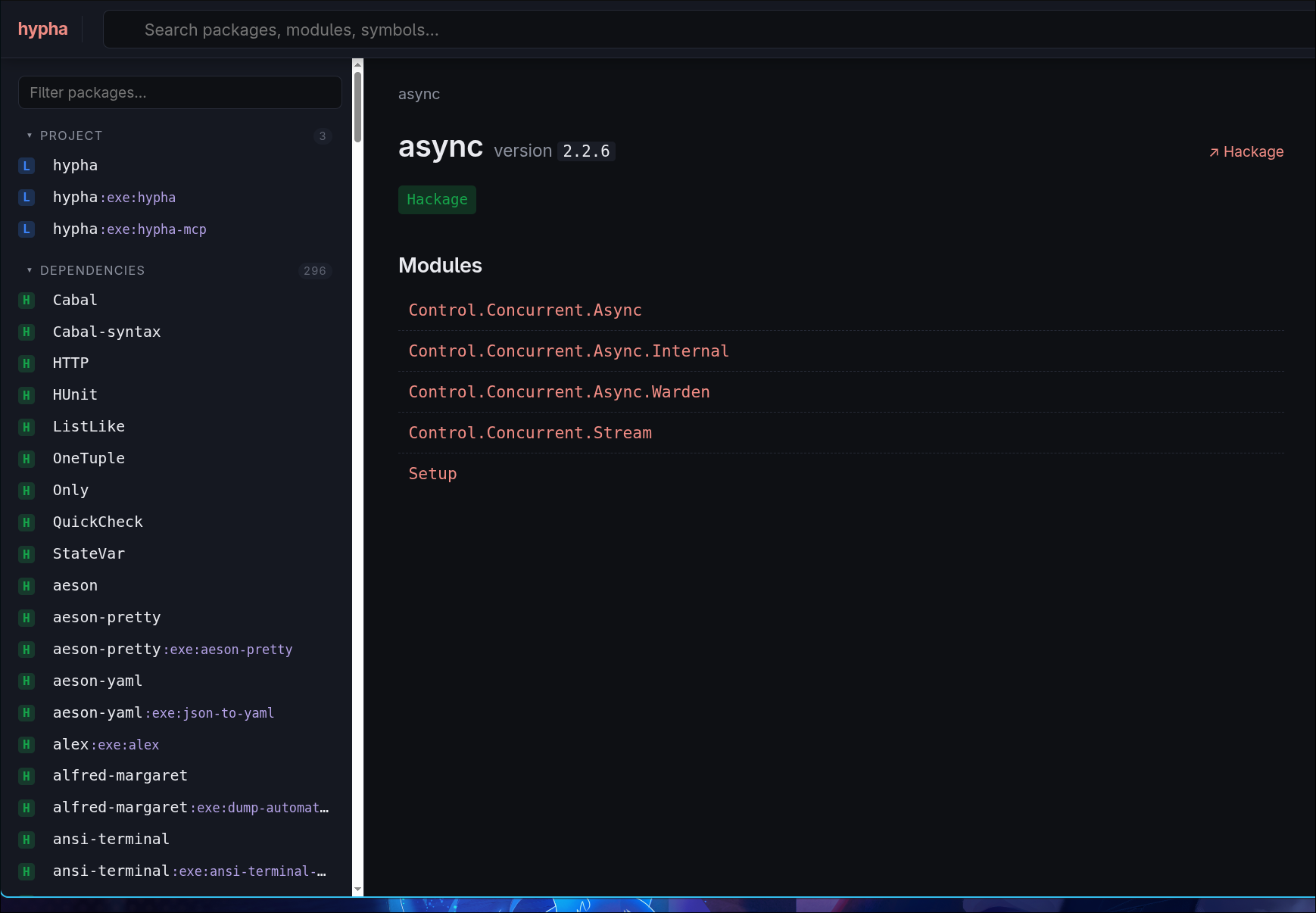Click the H badge next to QuickCheck
The width and height of the screenshot is (1316, 913).
27,522
